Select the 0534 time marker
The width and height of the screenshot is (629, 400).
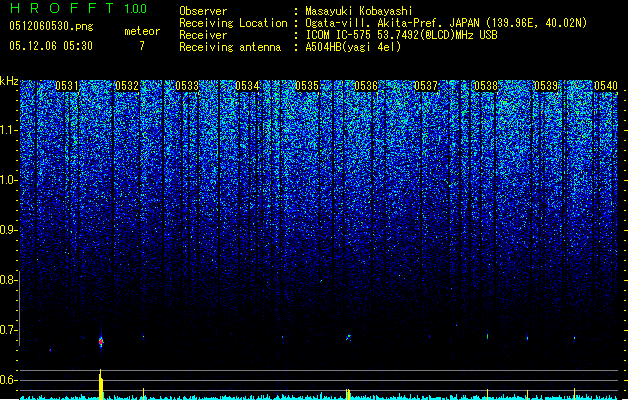247,86
